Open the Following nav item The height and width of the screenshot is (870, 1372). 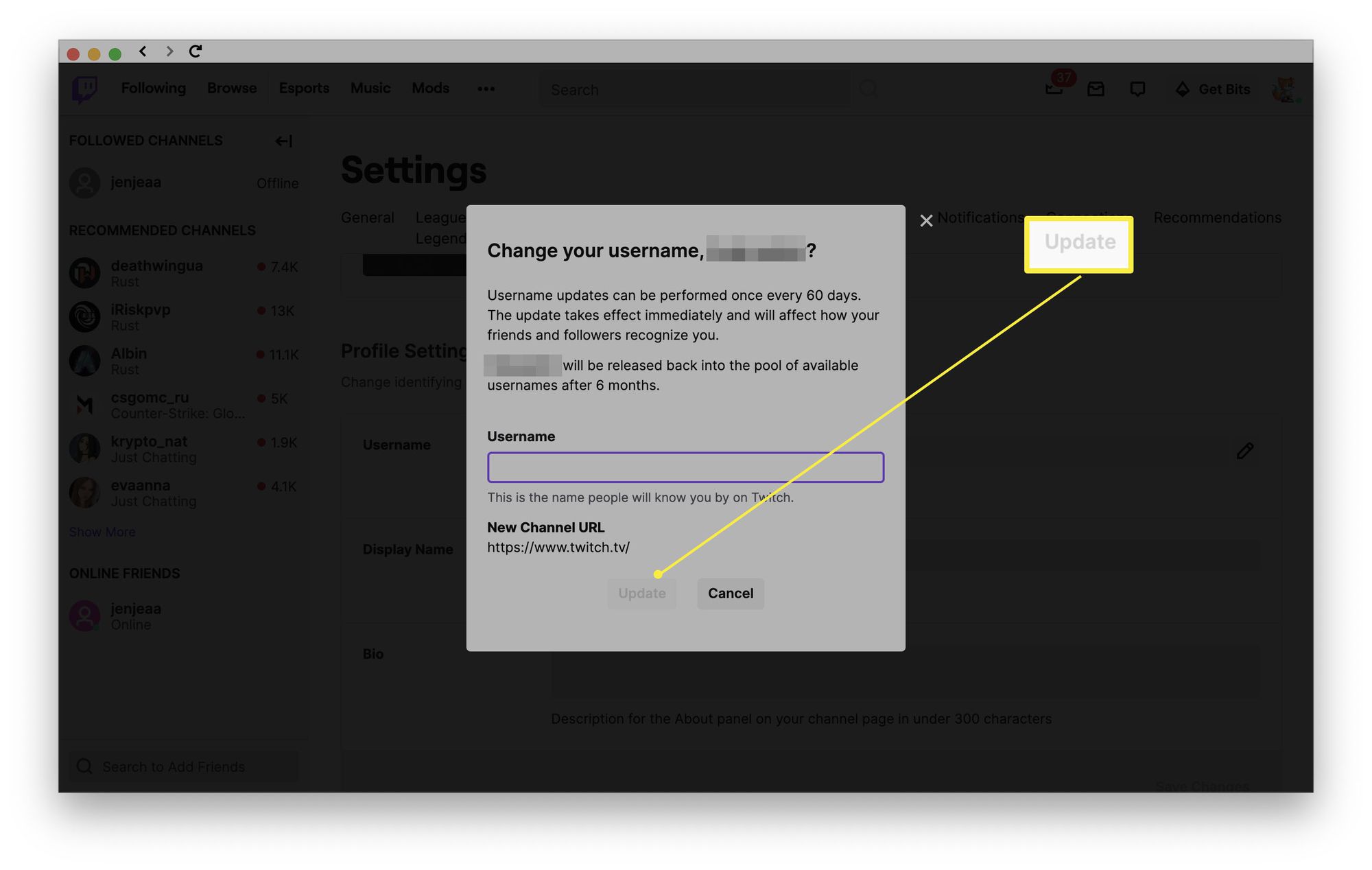(x=154, y=89)
